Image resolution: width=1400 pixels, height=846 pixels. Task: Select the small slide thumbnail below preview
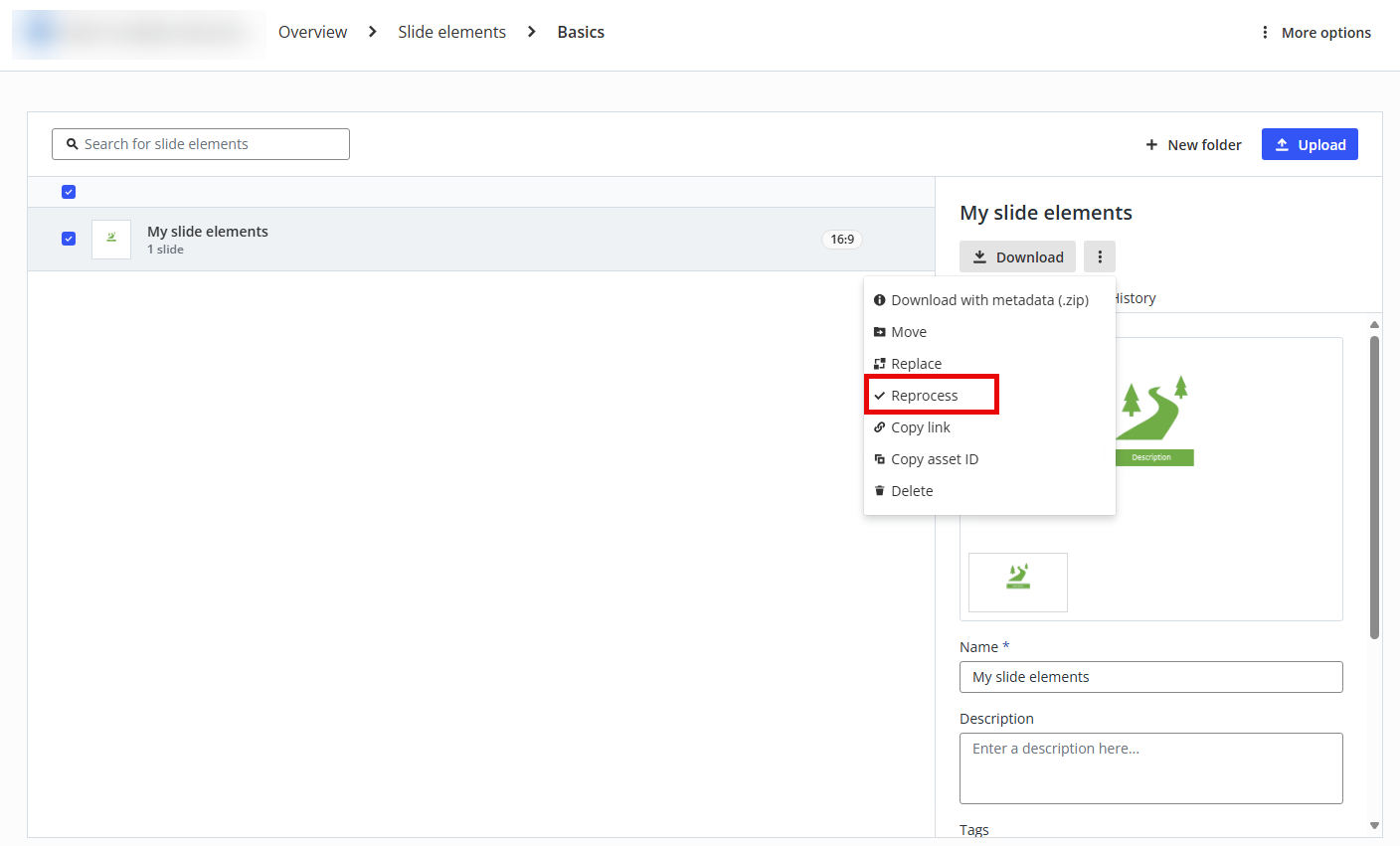1018,583
